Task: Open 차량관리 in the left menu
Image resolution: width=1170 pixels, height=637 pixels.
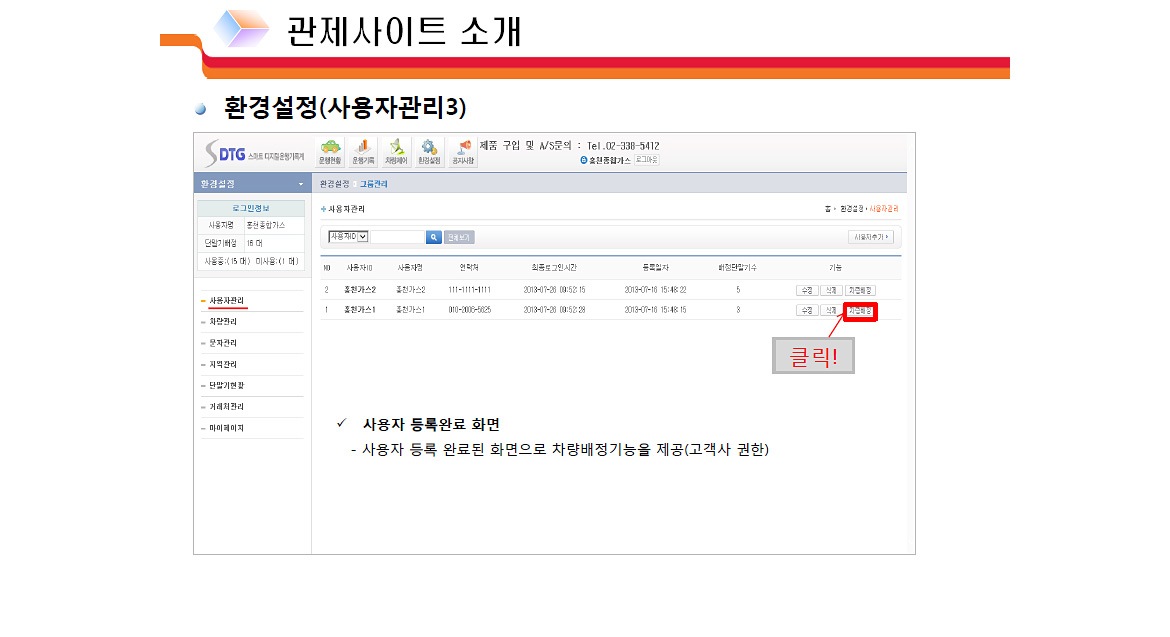Action: (223, 322)
